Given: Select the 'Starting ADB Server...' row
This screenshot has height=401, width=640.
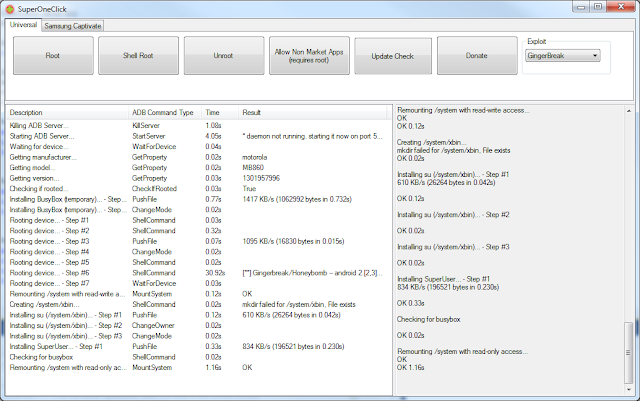Looking at the screenshot, I should 197,136.
